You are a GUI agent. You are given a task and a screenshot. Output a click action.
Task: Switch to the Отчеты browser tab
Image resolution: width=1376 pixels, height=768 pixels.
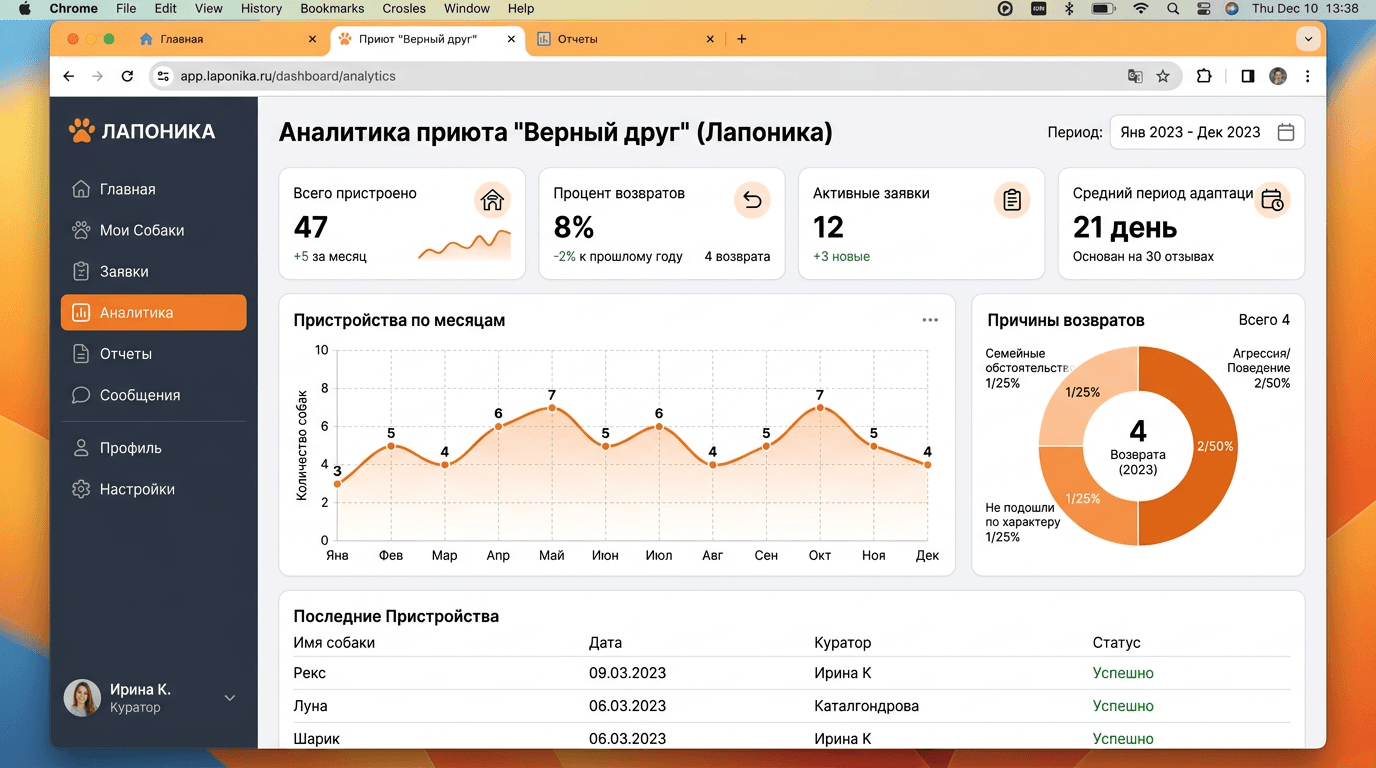tap(625, 39)
